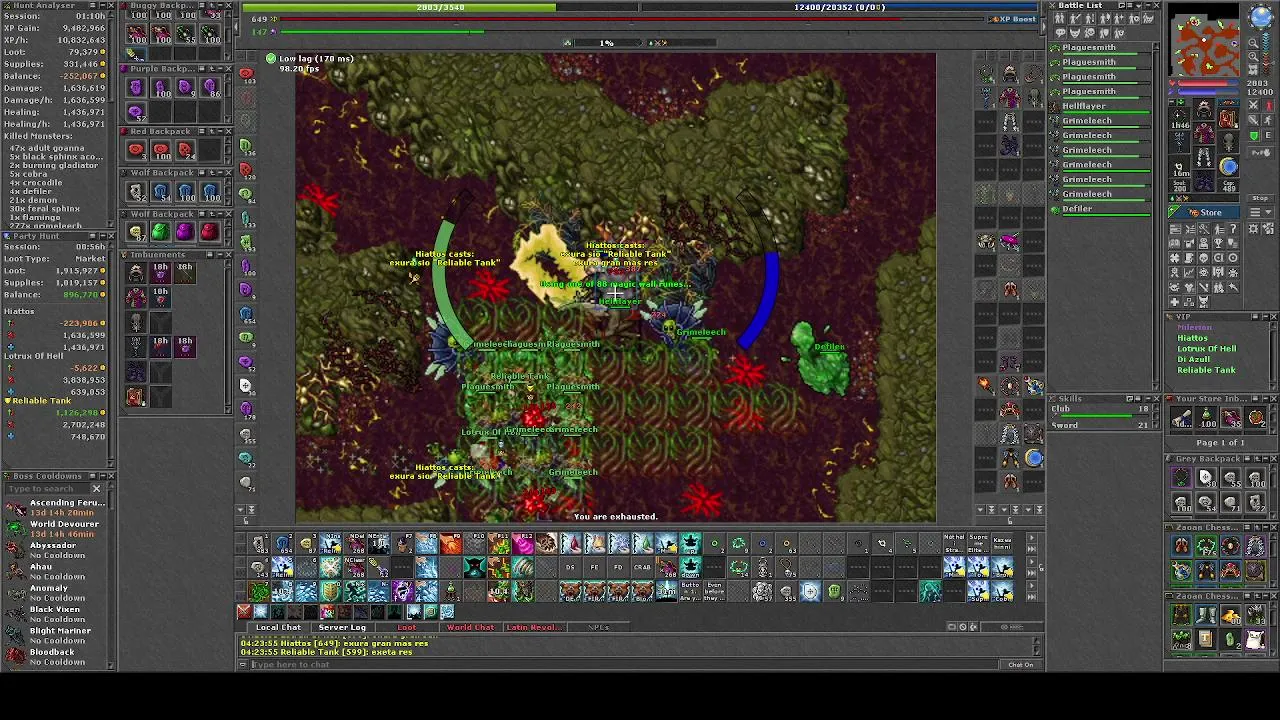Open the Imbuements panel options icon
This screenshot has height=720, width=1280.
pos(210,254)
